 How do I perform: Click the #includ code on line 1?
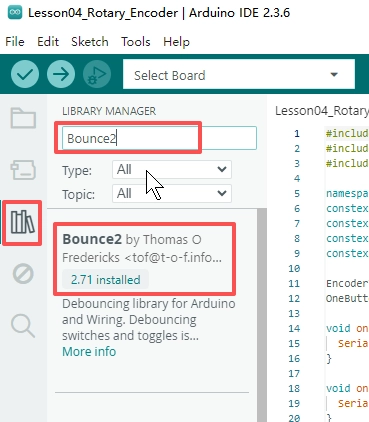pos(347,133)
